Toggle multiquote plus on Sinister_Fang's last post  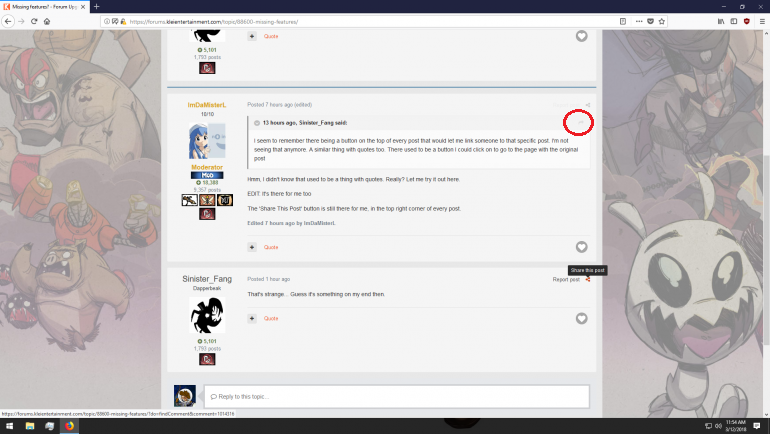tap(252, 319)
